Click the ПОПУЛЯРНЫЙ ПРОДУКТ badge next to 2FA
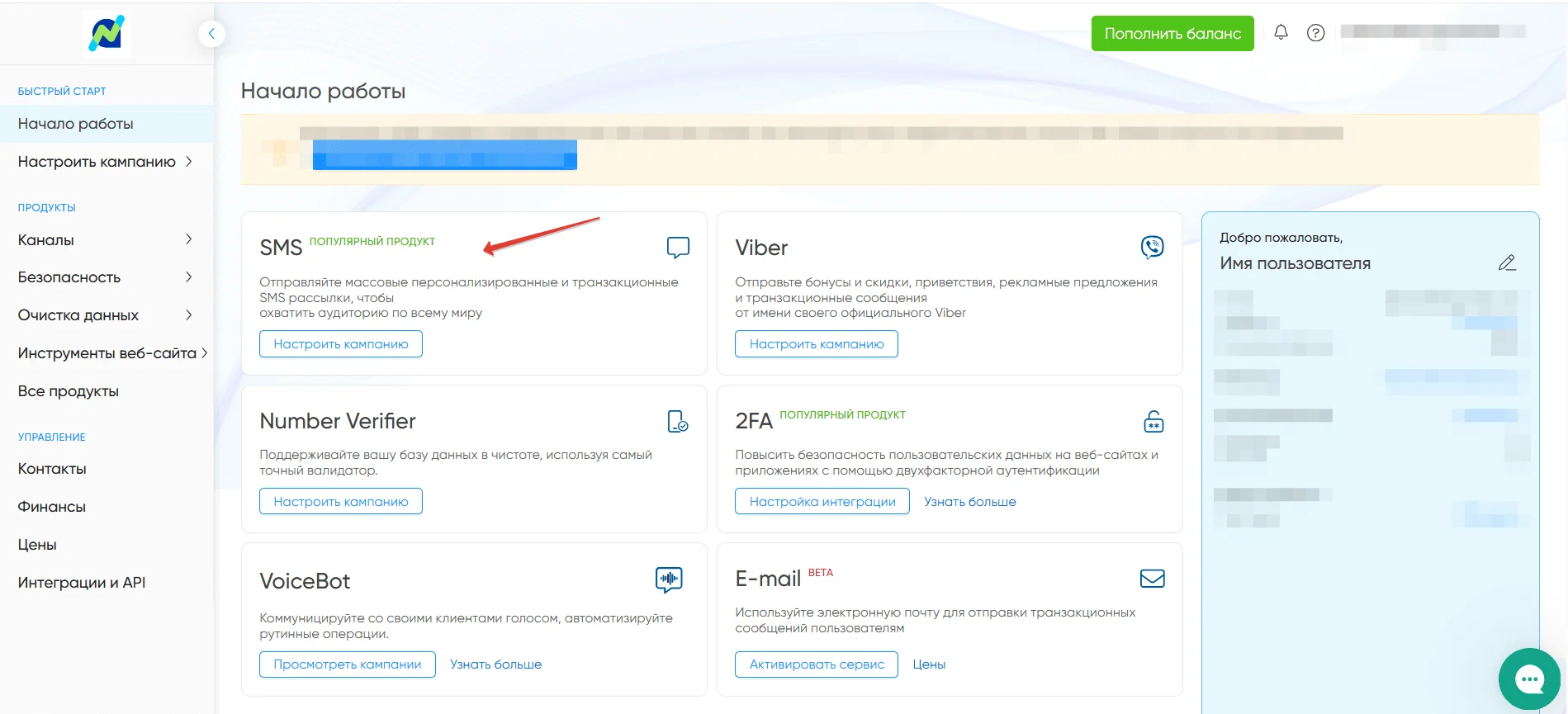This screenshot has height=714, width=1568. pos(842,415)
